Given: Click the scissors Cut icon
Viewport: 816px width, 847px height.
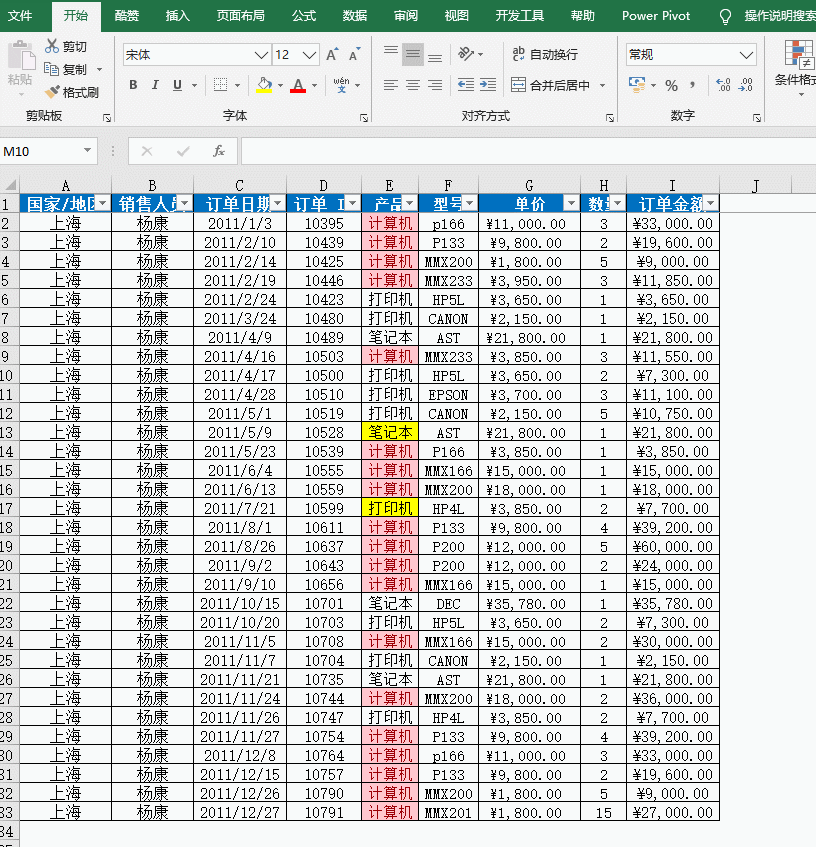Looking at the screenshot, I should 52,47.
